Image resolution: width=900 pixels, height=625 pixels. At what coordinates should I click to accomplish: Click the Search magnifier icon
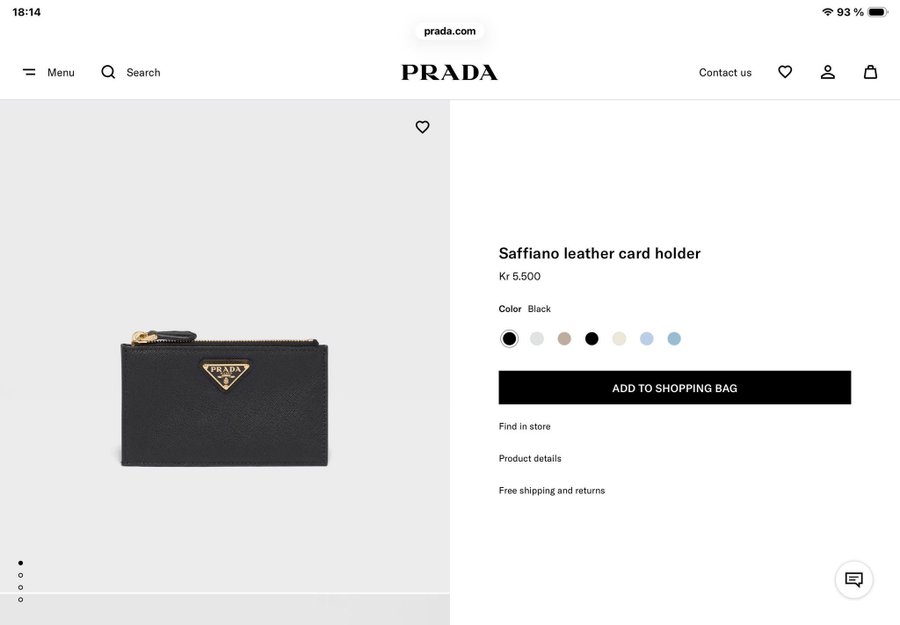[108, 72]
